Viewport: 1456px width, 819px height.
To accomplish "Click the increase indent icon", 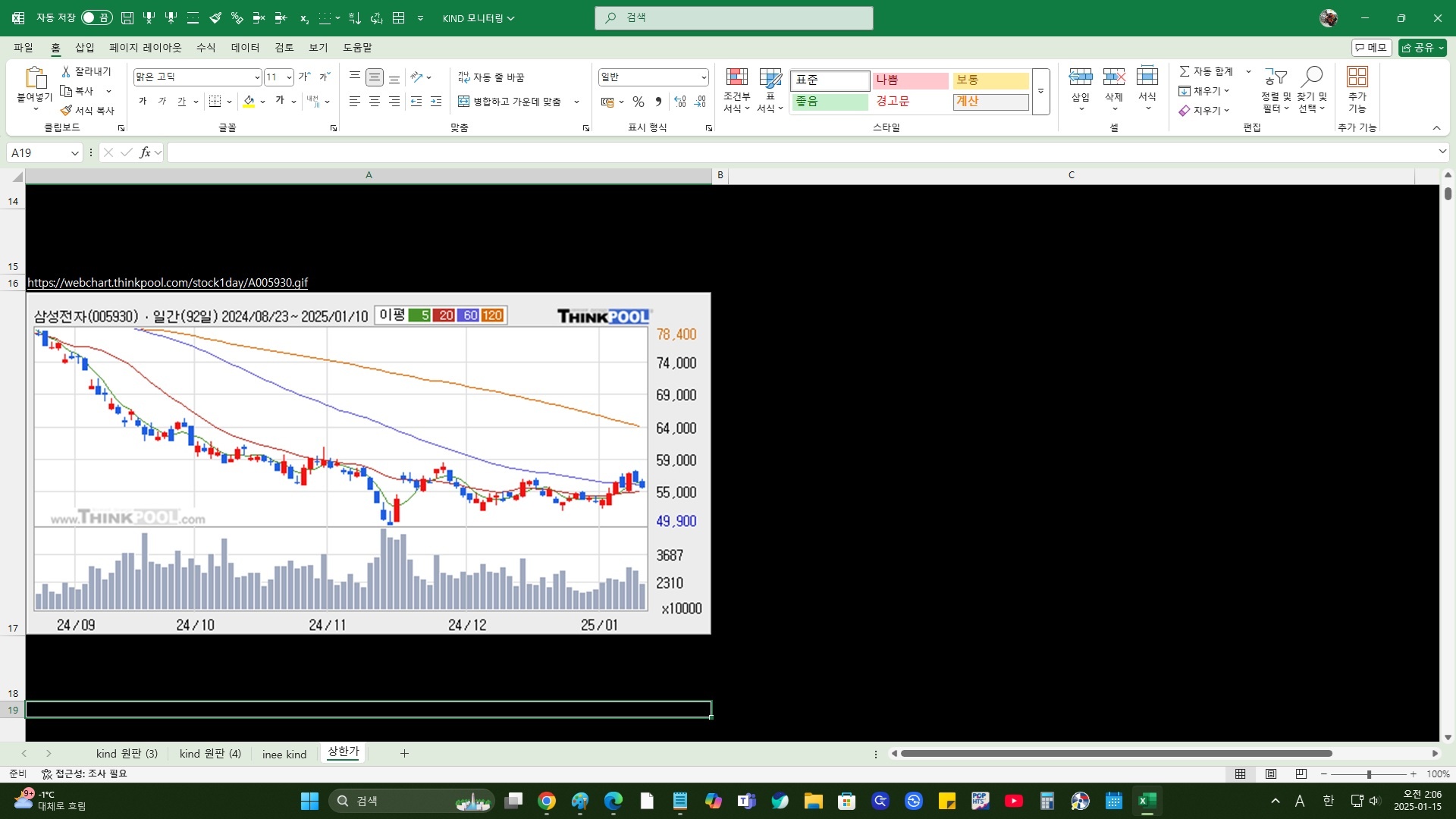I will [436, 102].
